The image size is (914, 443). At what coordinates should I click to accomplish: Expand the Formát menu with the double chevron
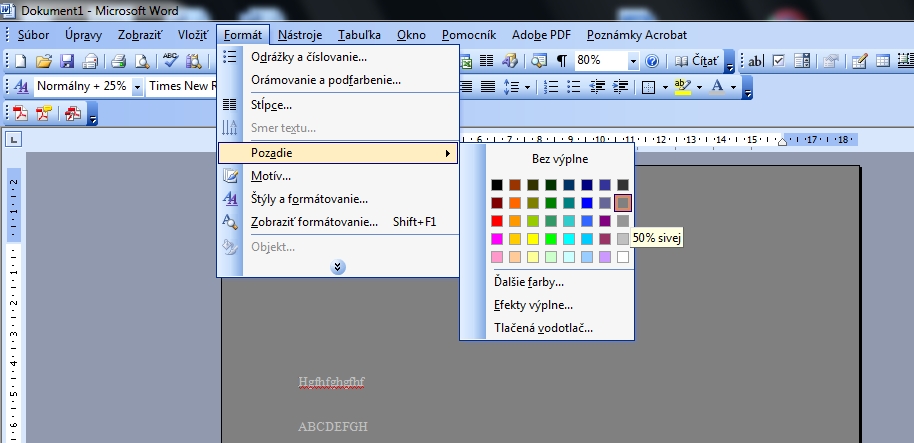tap(338, 267)
